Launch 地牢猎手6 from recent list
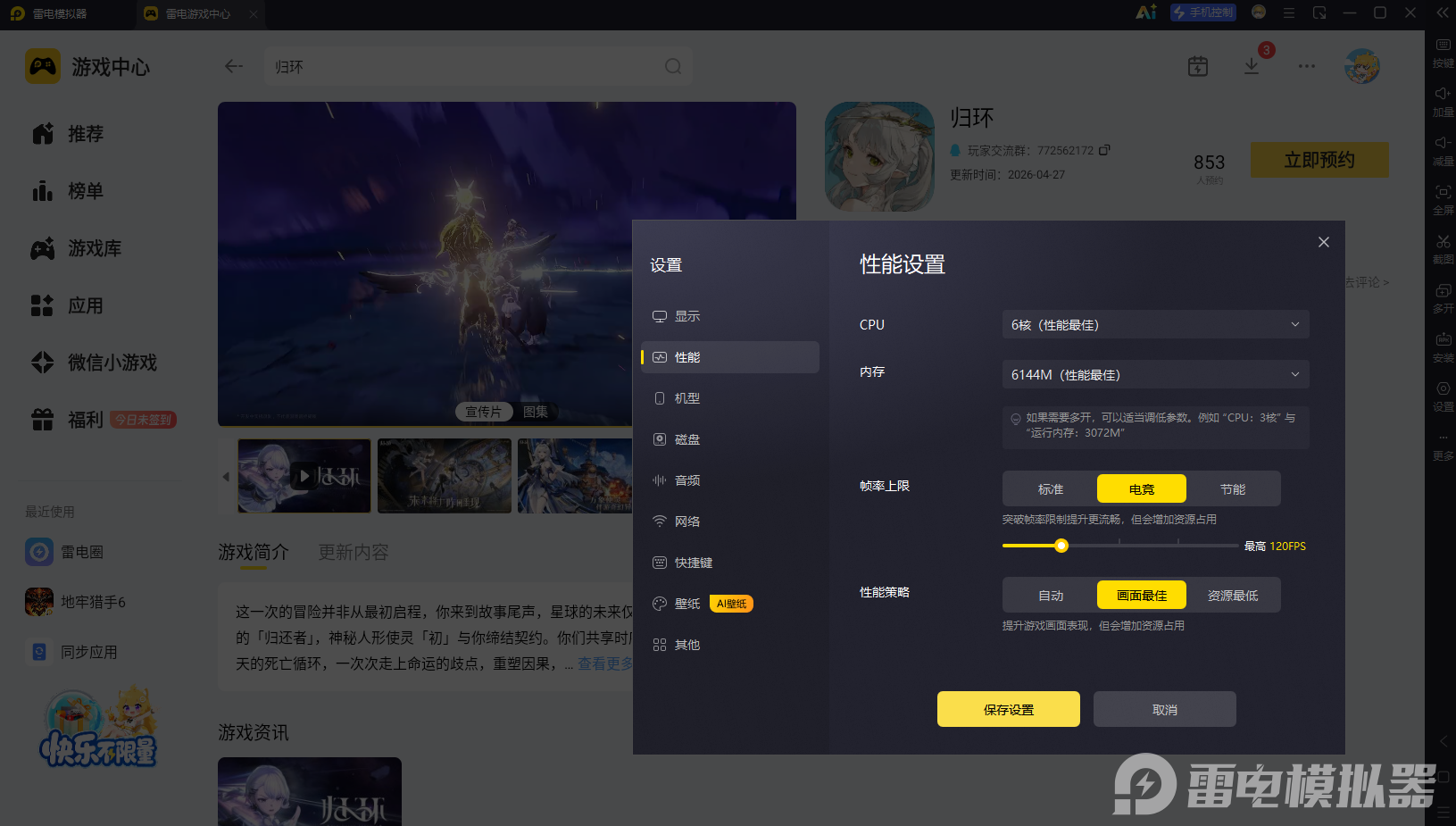 click(76, 602)
